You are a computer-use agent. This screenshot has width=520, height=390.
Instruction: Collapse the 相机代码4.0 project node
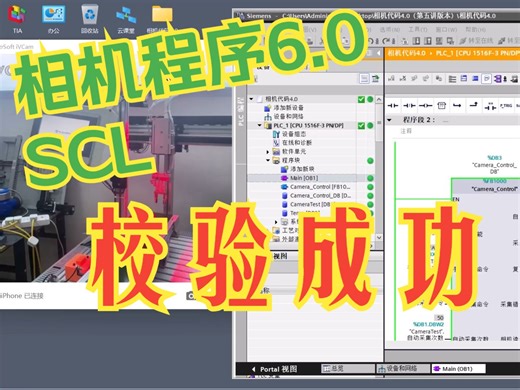251,99
